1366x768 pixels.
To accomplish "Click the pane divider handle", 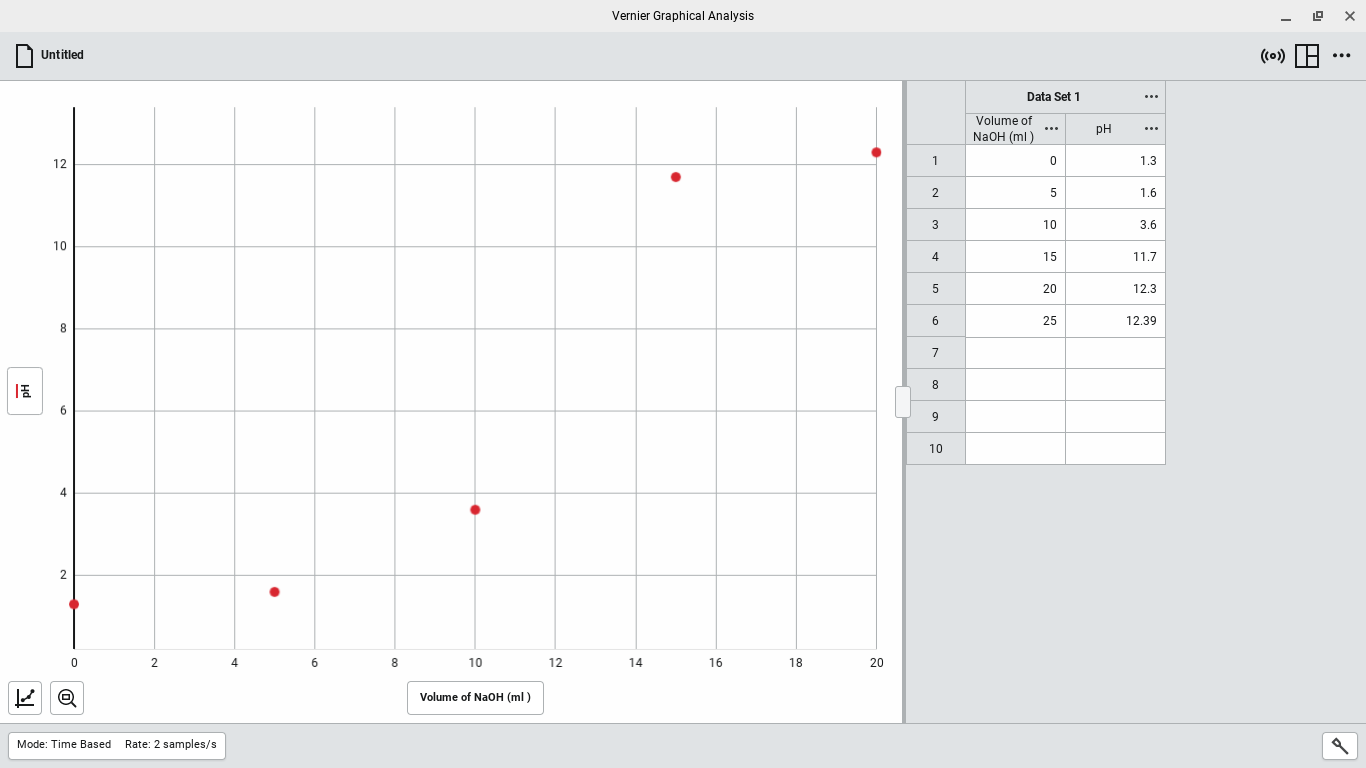I will [902, 402].
